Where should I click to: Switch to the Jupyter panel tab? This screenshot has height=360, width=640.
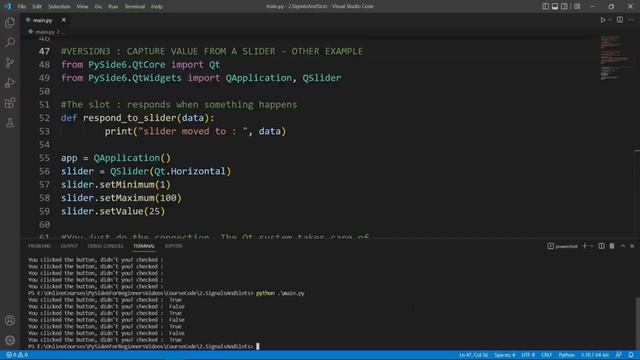[x=173, y=246]
